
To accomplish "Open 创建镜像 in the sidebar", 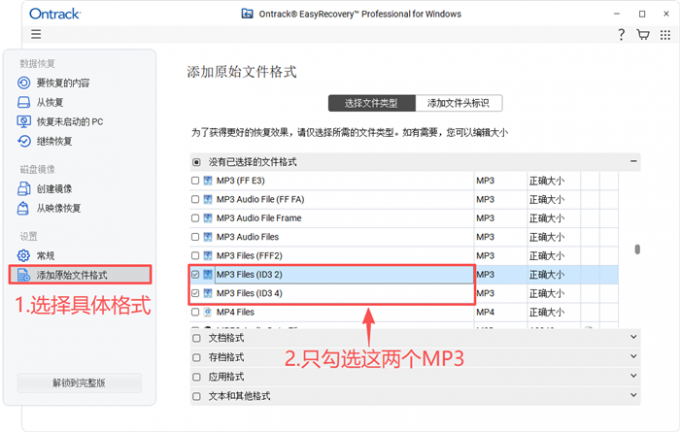I will [54, 189].
